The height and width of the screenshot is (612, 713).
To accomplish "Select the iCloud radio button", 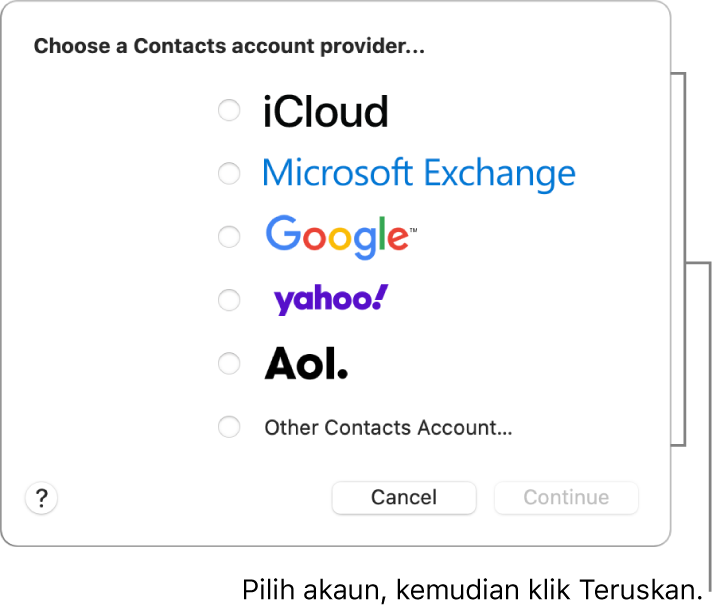I will click(x=229, y=111).
